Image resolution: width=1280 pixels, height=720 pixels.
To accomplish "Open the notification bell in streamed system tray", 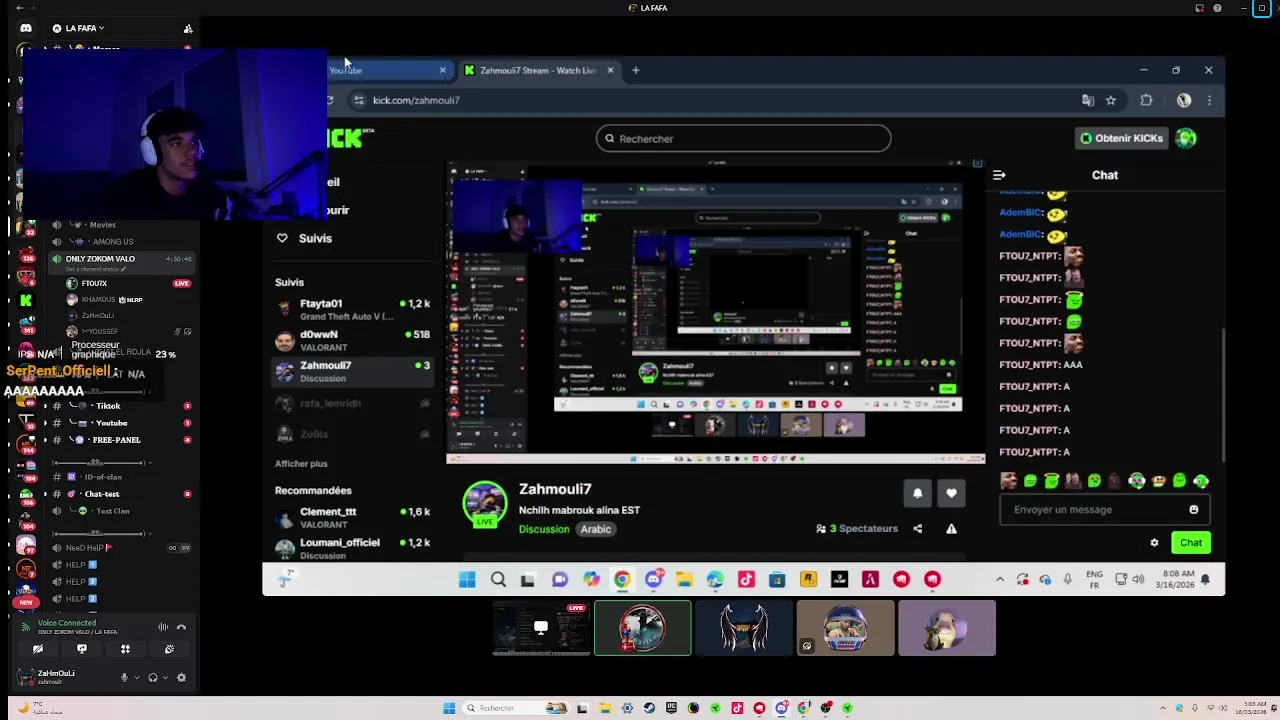I will coord(1205,579).
